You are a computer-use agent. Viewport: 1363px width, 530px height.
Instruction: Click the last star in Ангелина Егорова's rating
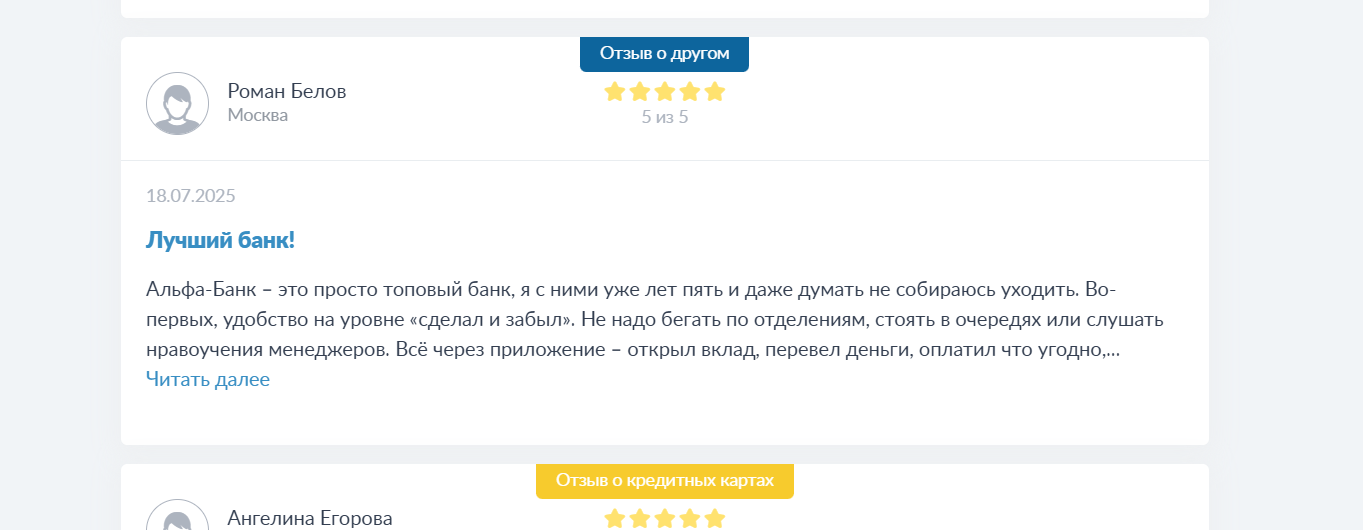tap(714, 519)
